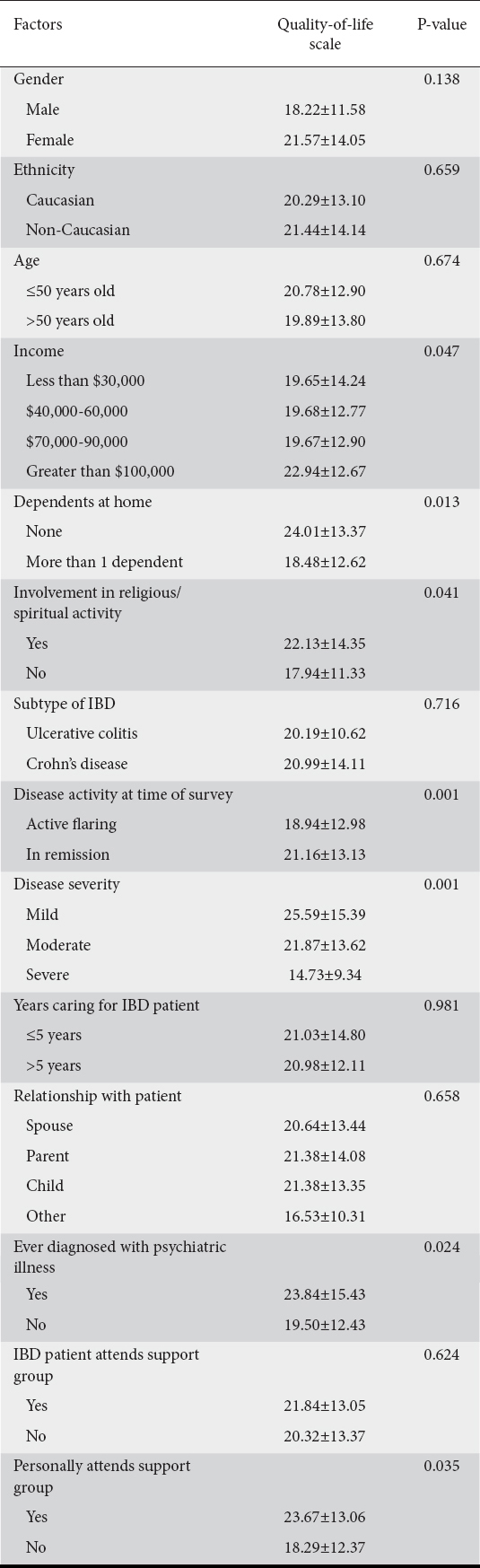The height and width of the screenshot is (1568, 480).
Task: Select the Quality-of-life scale column header
Action: pos(325,34)
